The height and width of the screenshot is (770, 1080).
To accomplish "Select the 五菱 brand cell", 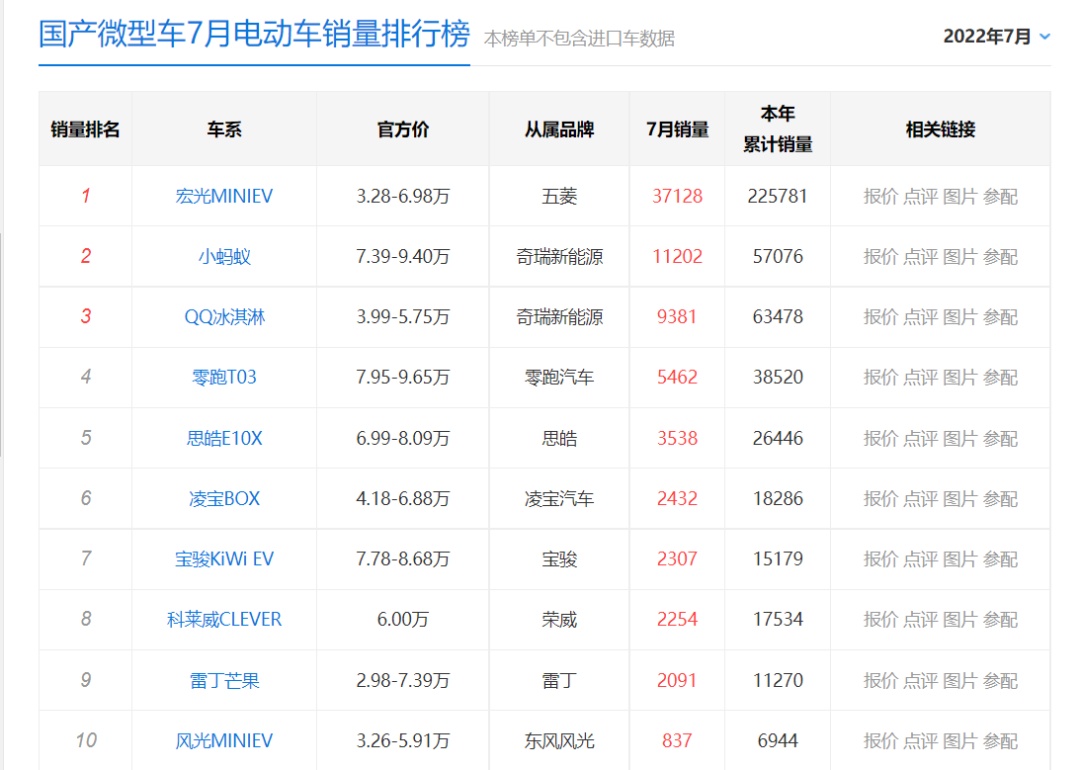I will tap(559, 196).
